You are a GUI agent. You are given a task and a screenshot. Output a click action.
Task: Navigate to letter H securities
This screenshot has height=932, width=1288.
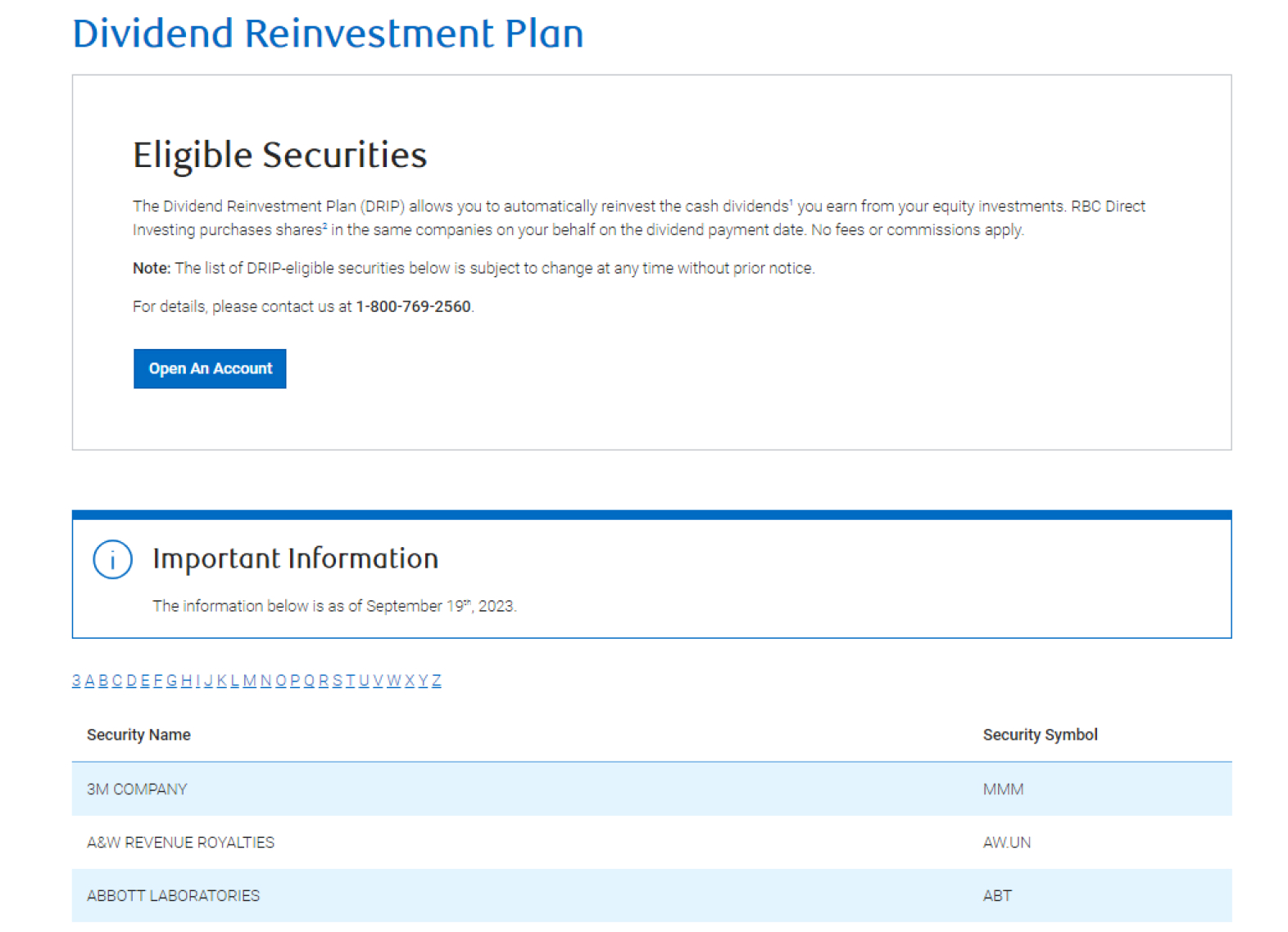(x=186, y=681)
